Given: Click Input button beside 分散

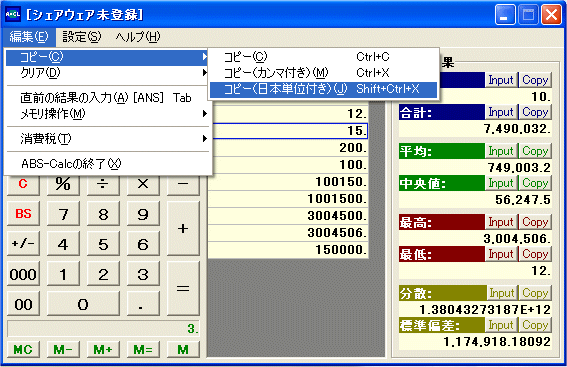Looking at the screenshot, I should point(501,293).
